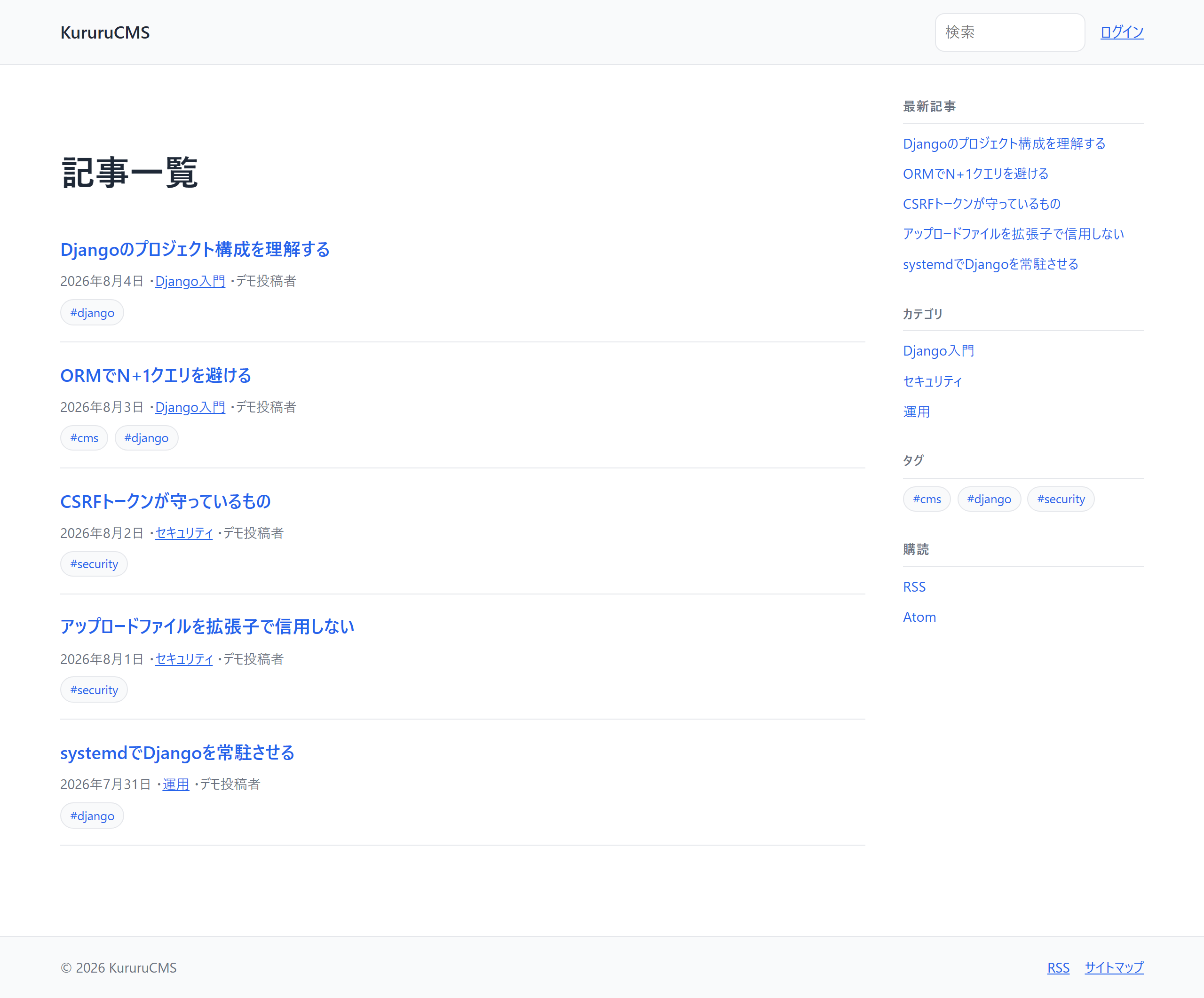Select #django tag under Djangoのプロジェクト構成 article

(92, 312)
